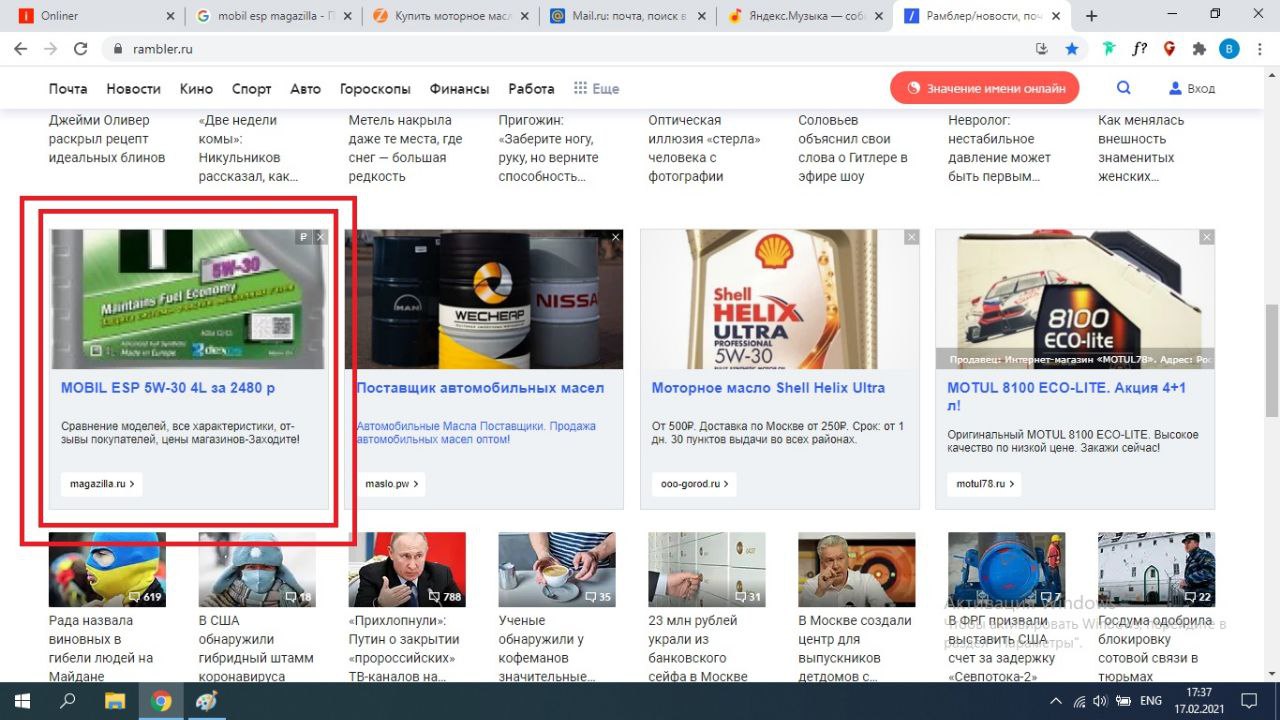Show hidden system tray icons
This screenshot has height=720, width=1280.
(1057, 701)
